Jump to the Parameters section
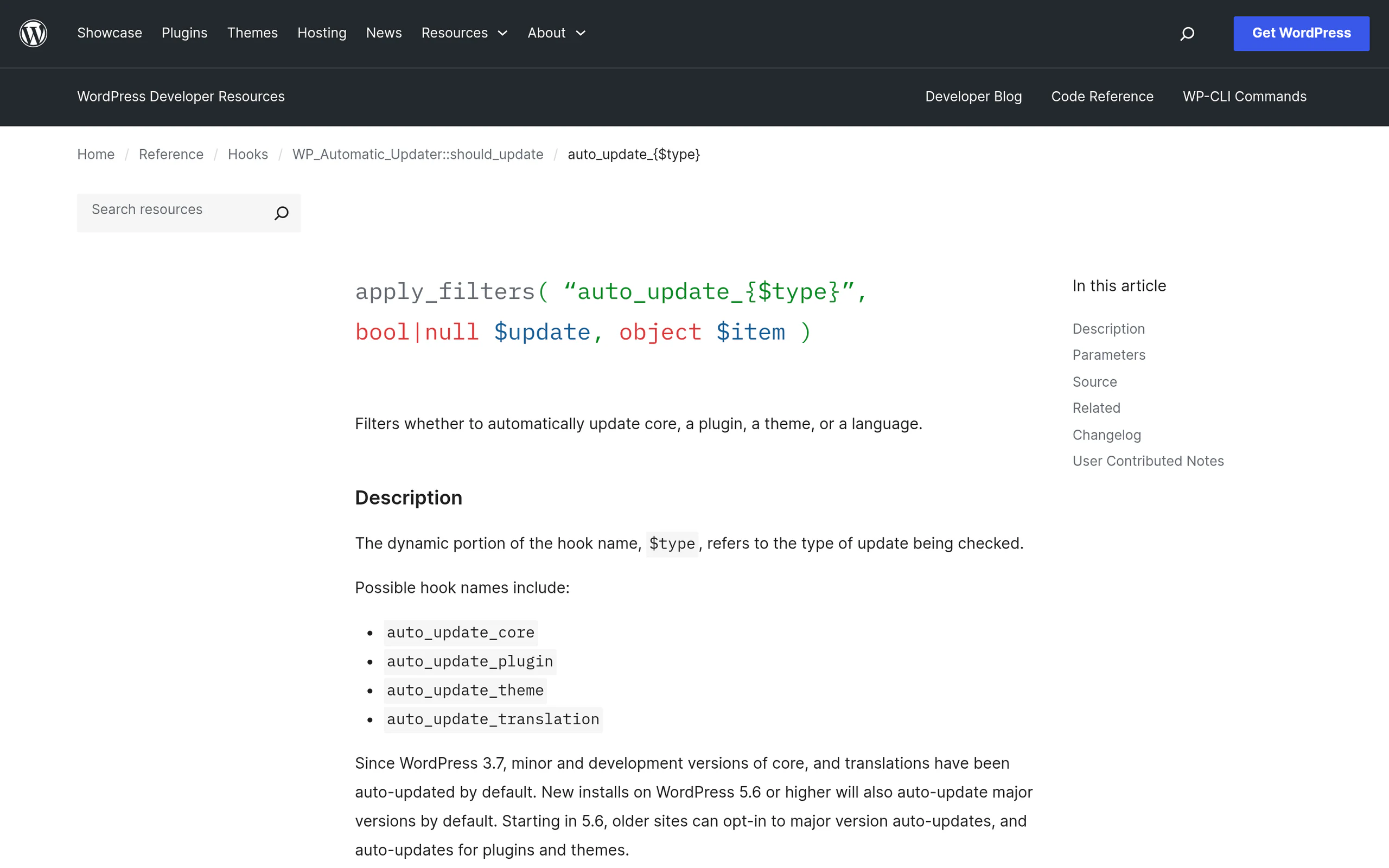The image size is (1389, 868). tap(1108, 355)
